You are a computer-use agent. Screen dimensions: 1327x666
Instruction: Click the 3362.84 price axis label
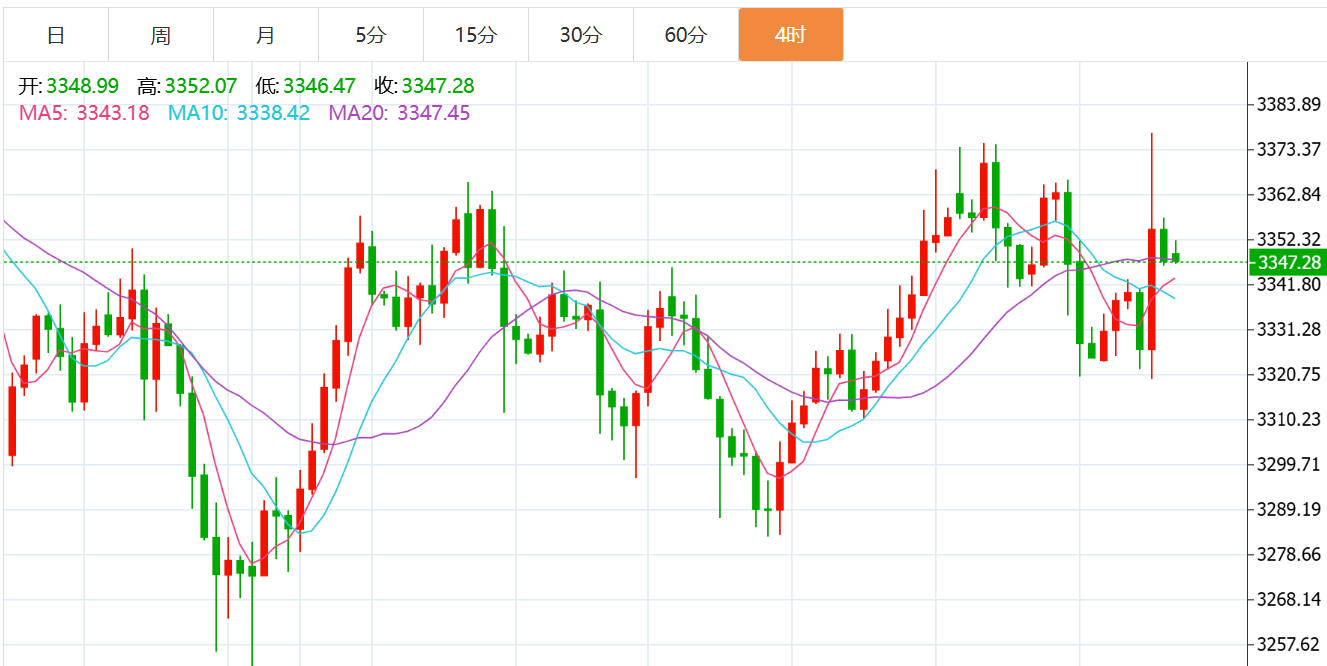pos(1289,194)
